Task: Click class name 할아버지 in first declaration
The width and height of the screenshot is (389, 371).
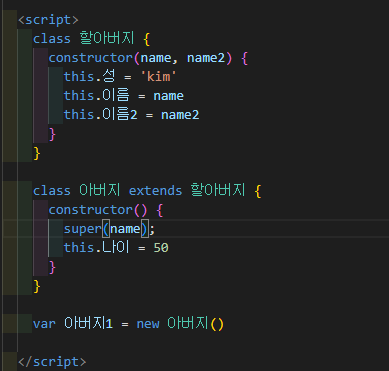Action: pos(107,39)
